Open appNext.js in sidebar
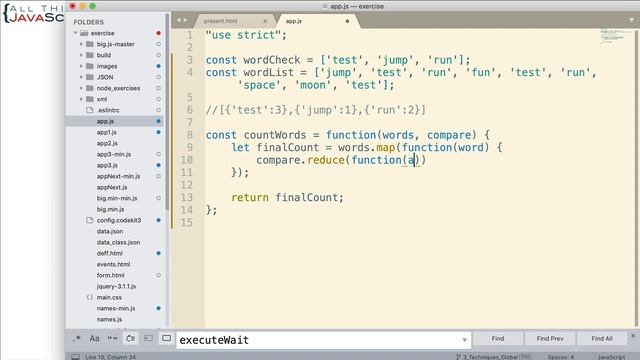Image resolution: width=640 pixels, height=360 pixels. click(112, 187)
